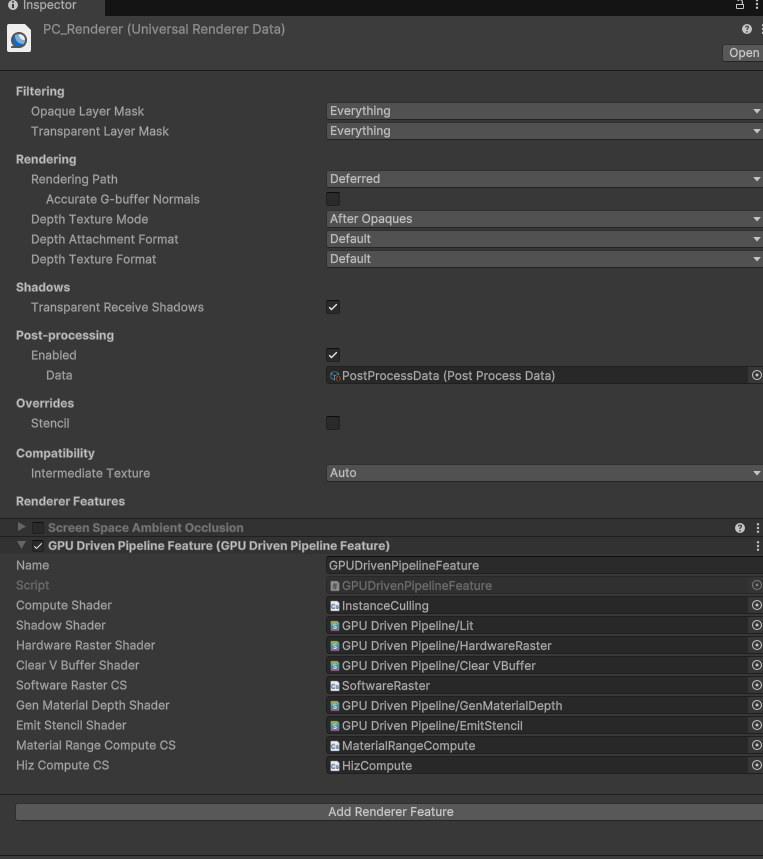Click the Open button

click(743, 53)
